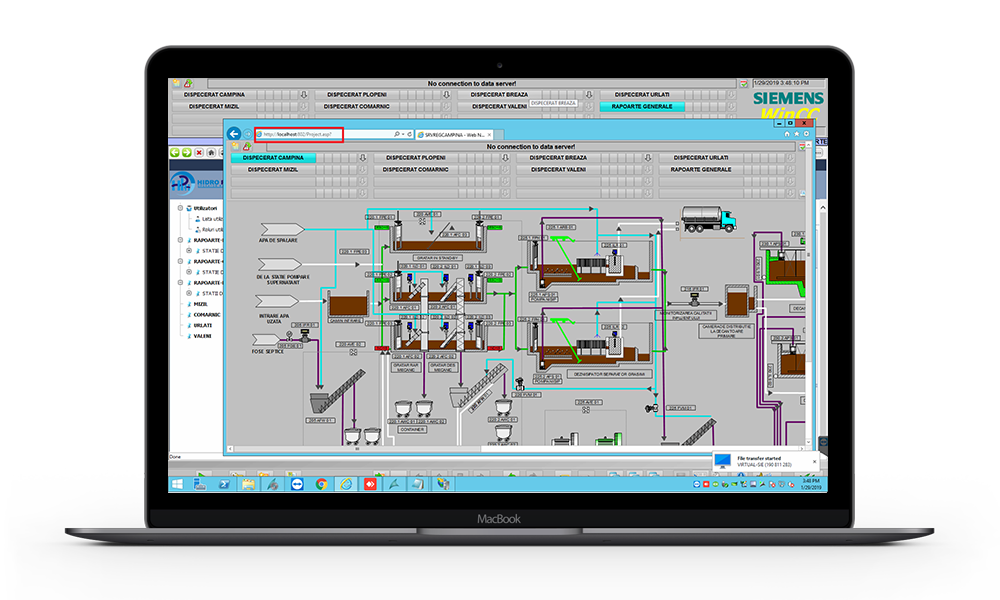This screenshot has height=600, width=1000.
Task: Open the red AnyDesk taskbar icon
Action: click(x=370, y=485)
